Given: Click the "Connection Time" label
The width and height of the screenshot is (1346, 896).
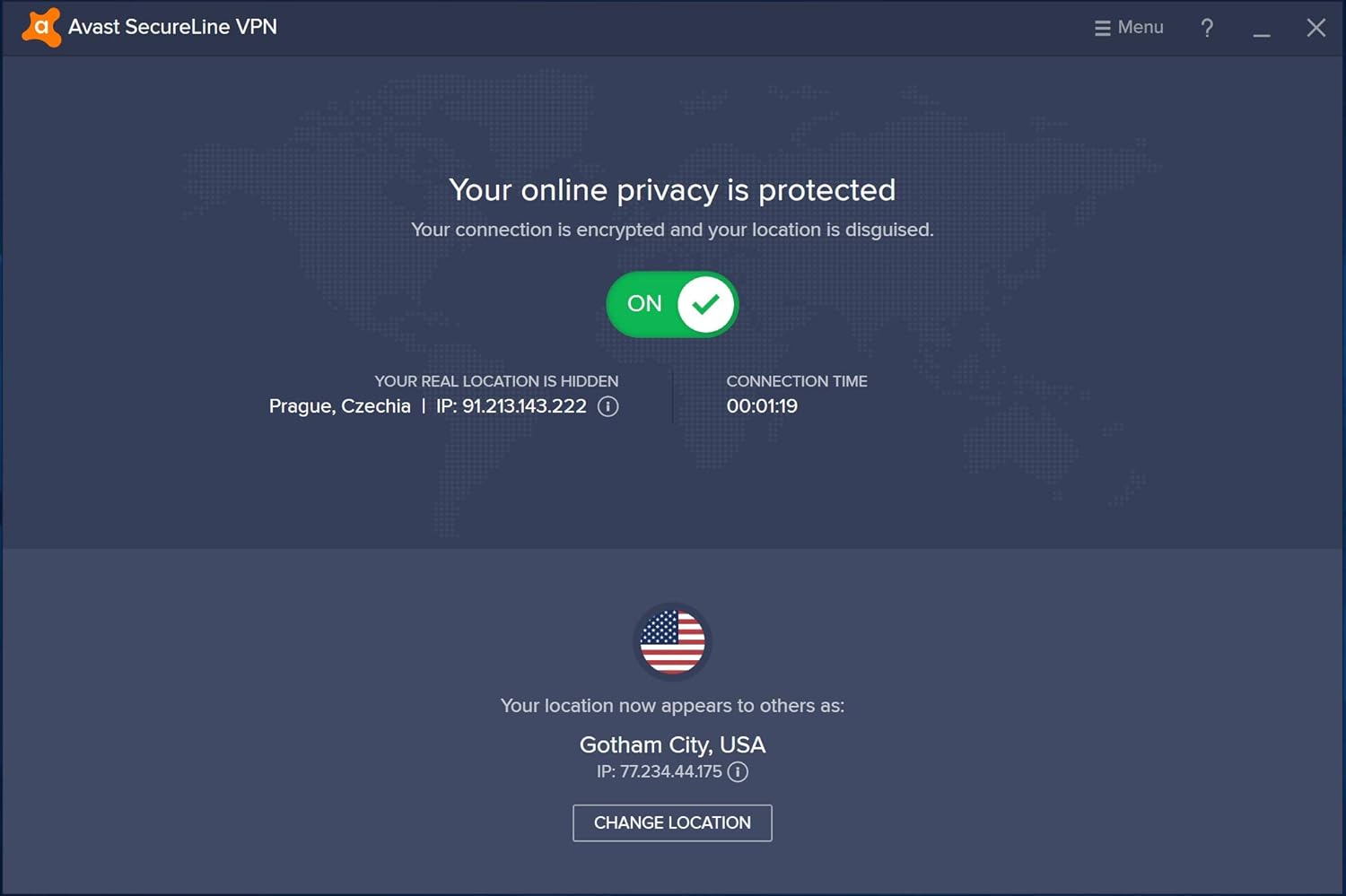Looking at the screenshot, I should click(797, 381).
